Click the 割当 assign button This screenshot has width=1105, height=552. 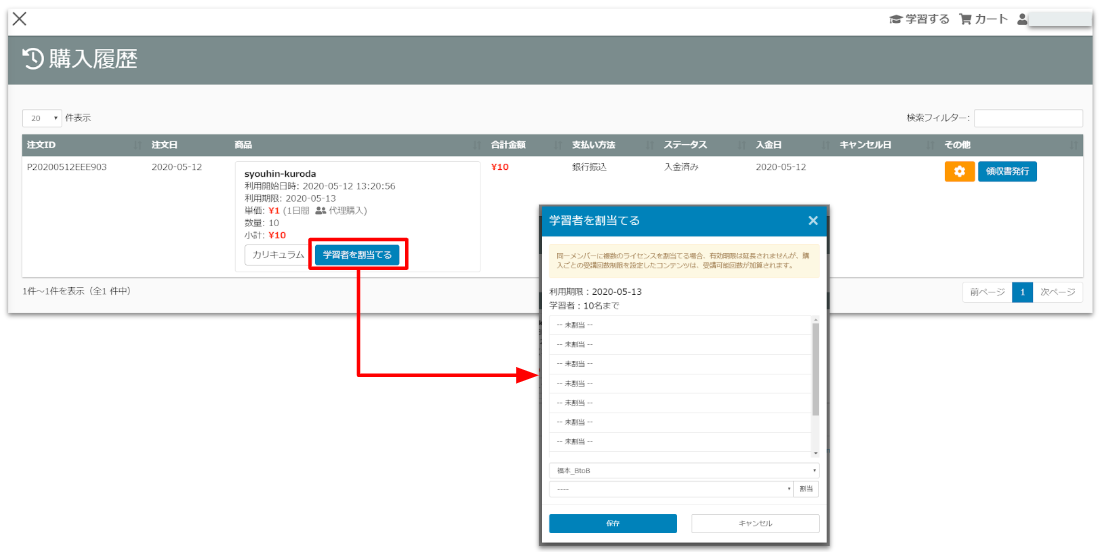tap(807, 489)
